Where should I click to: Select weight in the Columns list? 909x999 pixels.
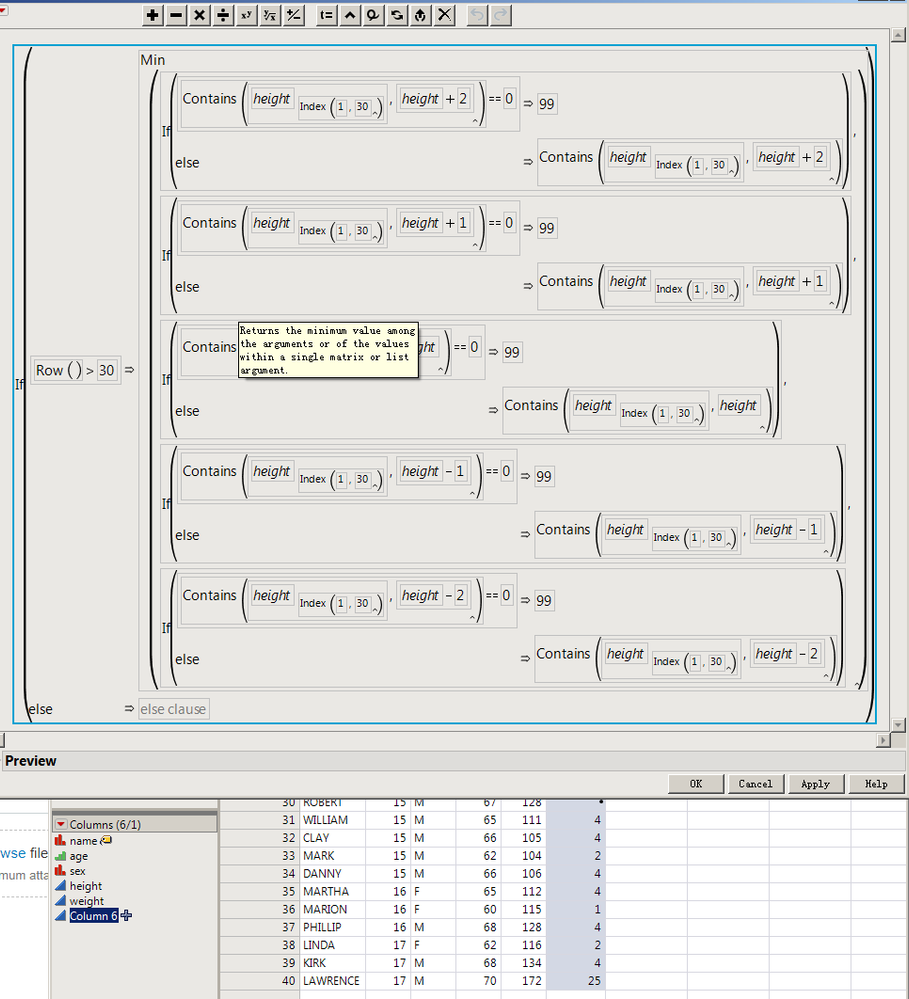pyautogui.click(x=87, y=901)
